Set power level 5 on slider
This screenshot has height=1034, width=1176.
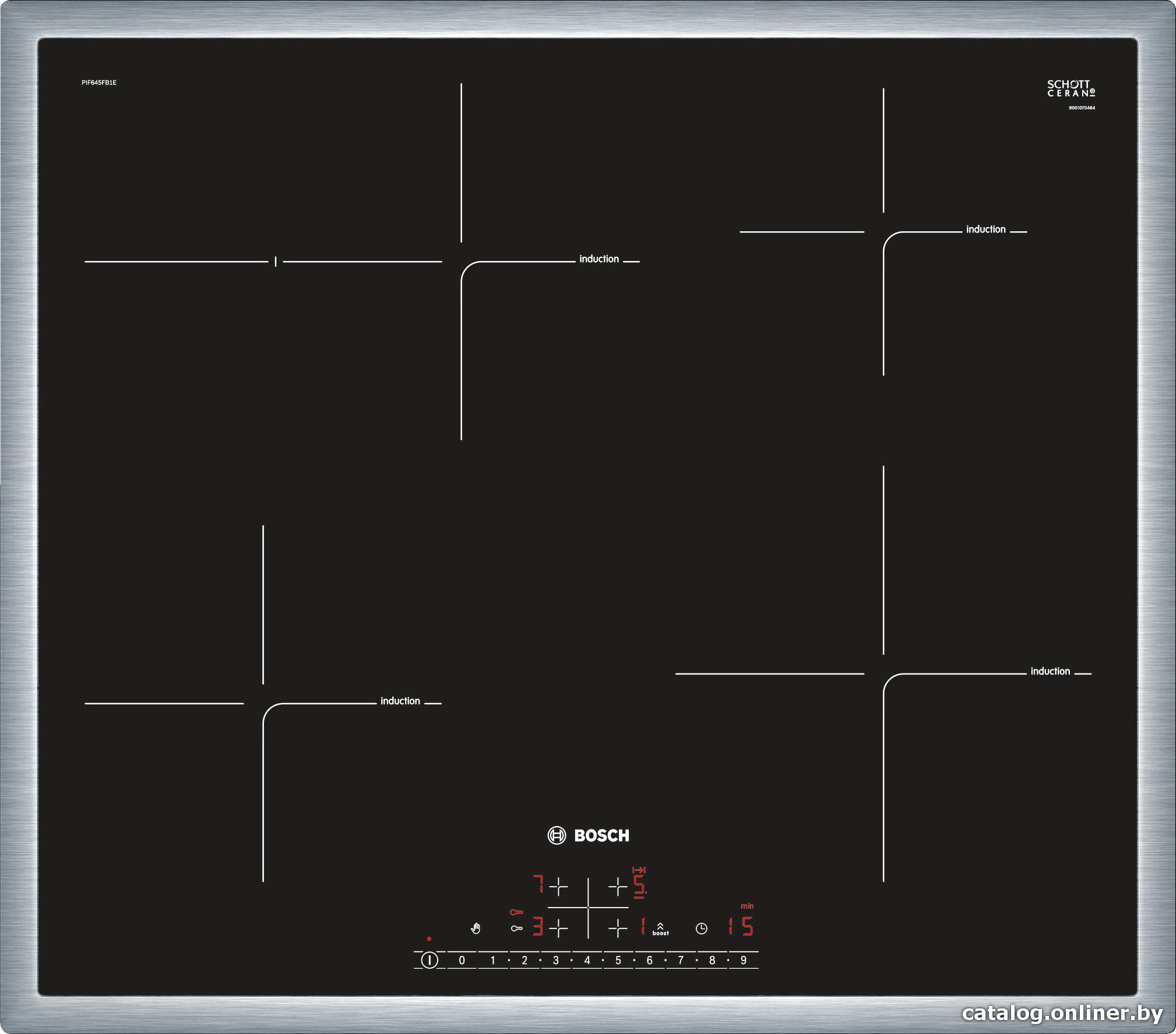click(x=618, y=960)
